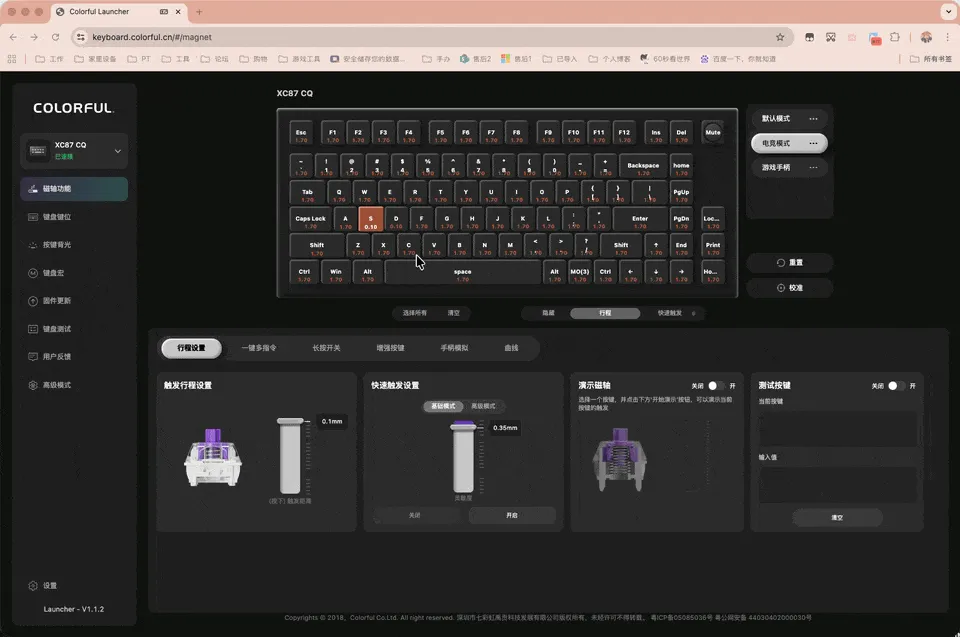960x637 pixels.
Task: Open the 60秒看世界 bookmark
Action: tap(665, 59)
